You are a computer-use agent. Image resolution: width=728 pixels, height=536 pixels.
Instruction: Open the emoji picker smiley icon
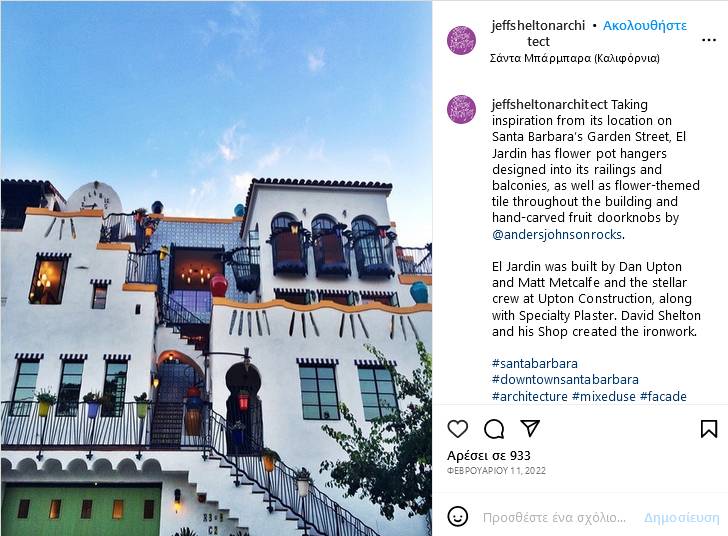(457, 516)
